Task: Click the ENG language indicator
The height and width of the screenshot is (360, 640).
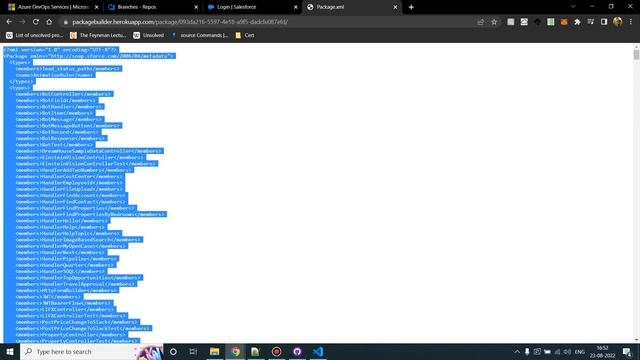Action: [580, 352]
